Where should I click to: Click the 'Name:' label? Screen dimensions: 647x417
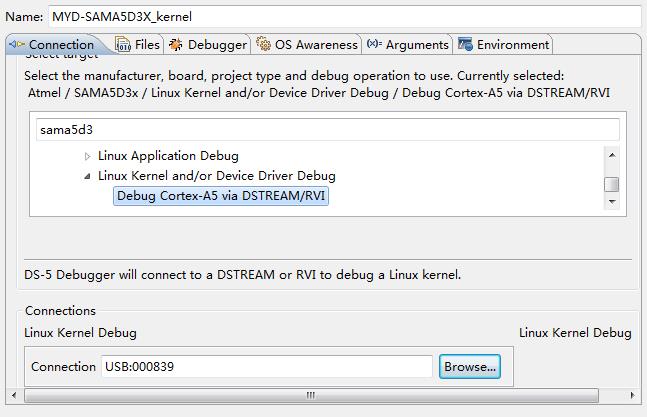coord(24,17)
